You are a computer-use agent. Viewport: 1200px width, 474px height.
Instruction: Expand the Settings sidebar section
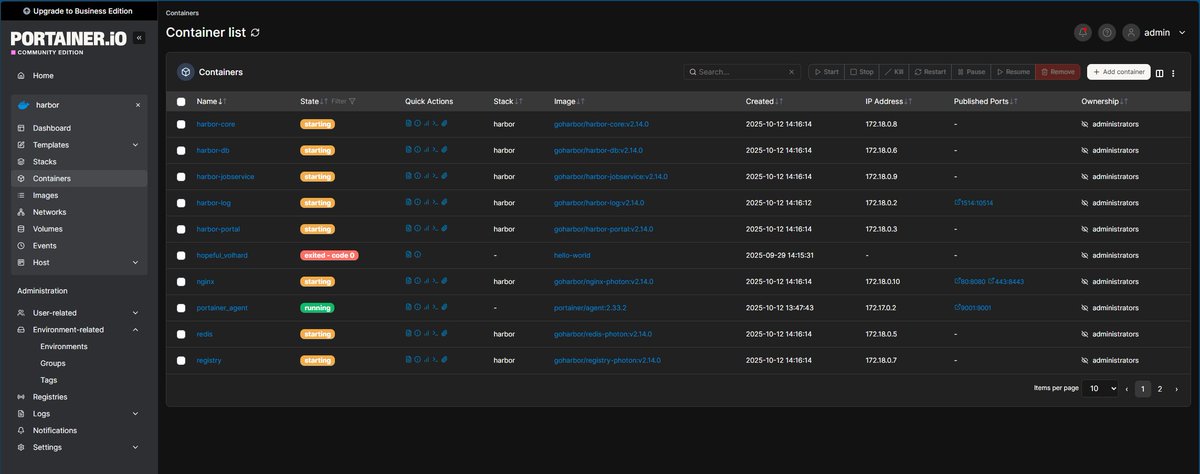136,447
